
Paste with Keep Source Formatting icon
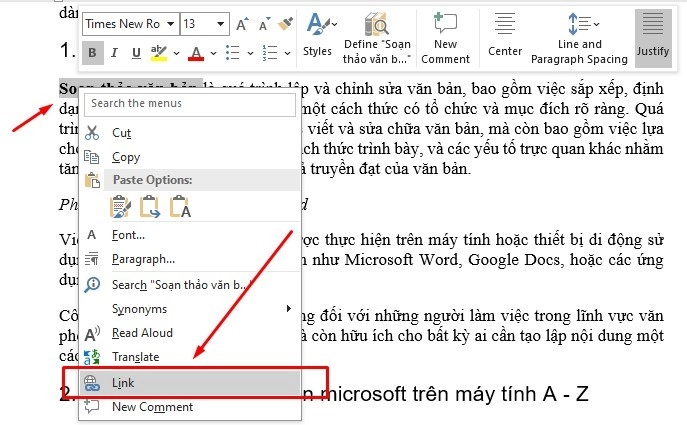[120, 206]
